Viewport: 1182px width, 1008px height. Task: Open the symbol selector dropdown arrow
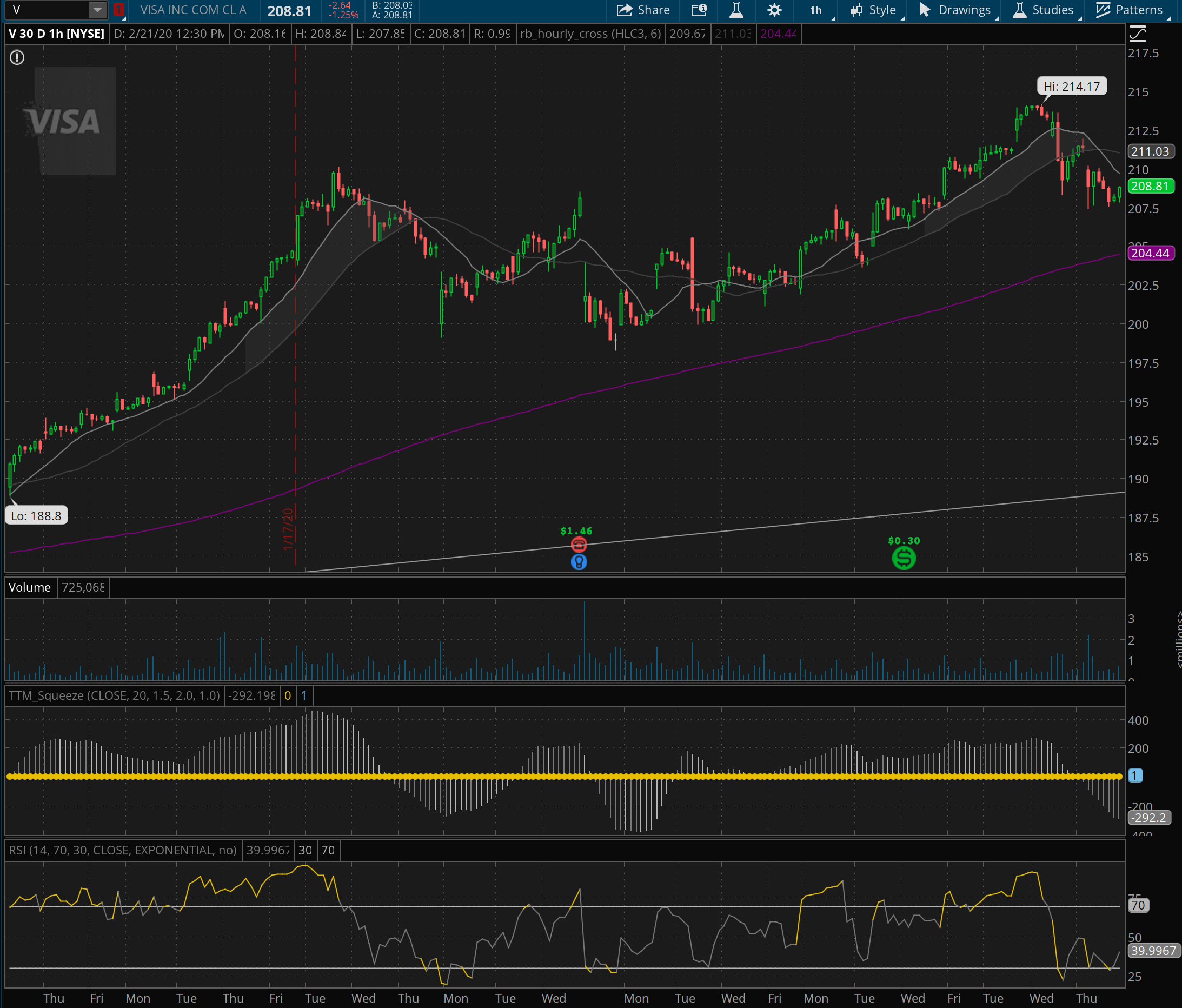click(x=97, y=10)
